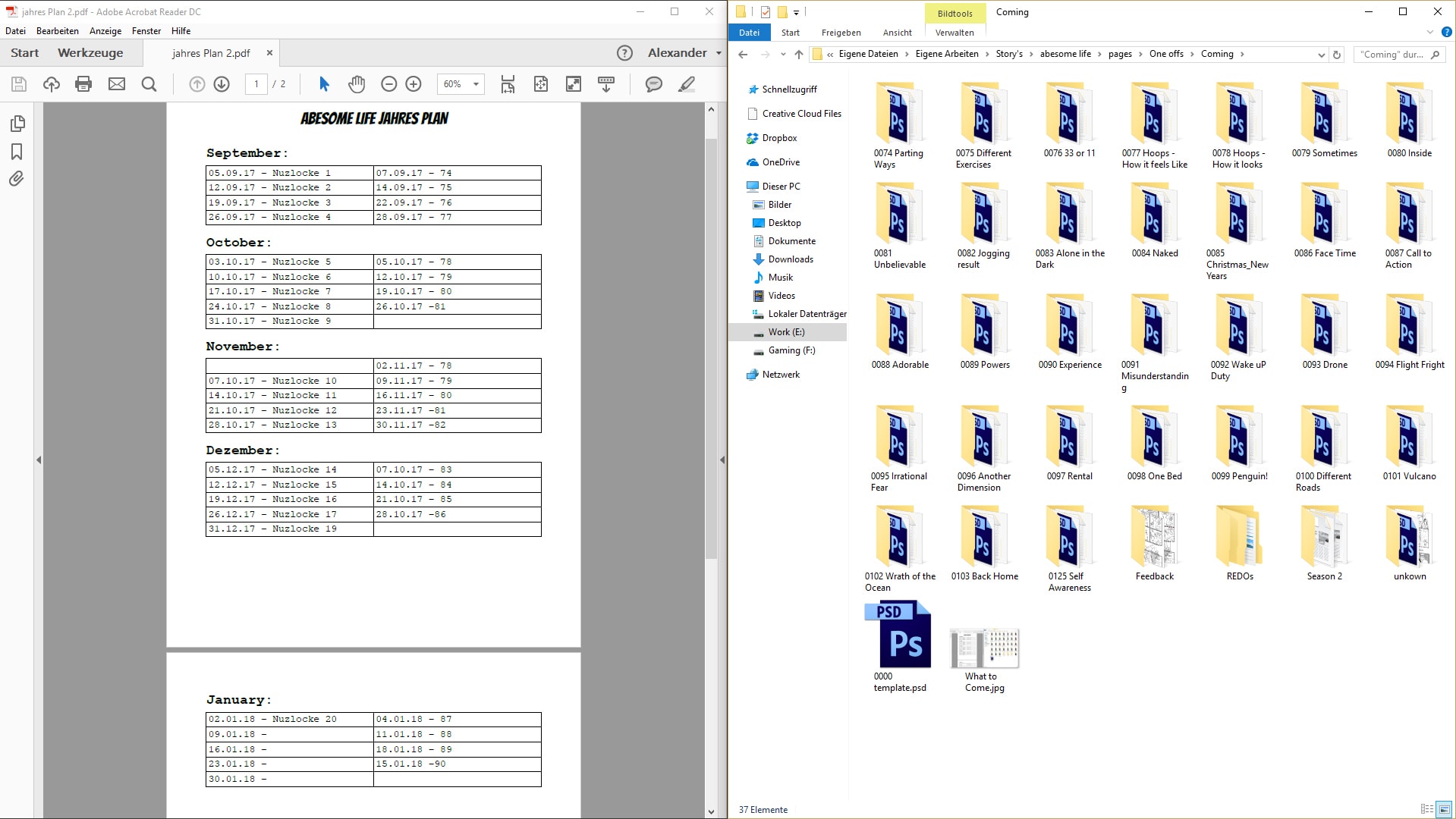Click the Save file icon in Acrobat

click(x=19, y=84)
